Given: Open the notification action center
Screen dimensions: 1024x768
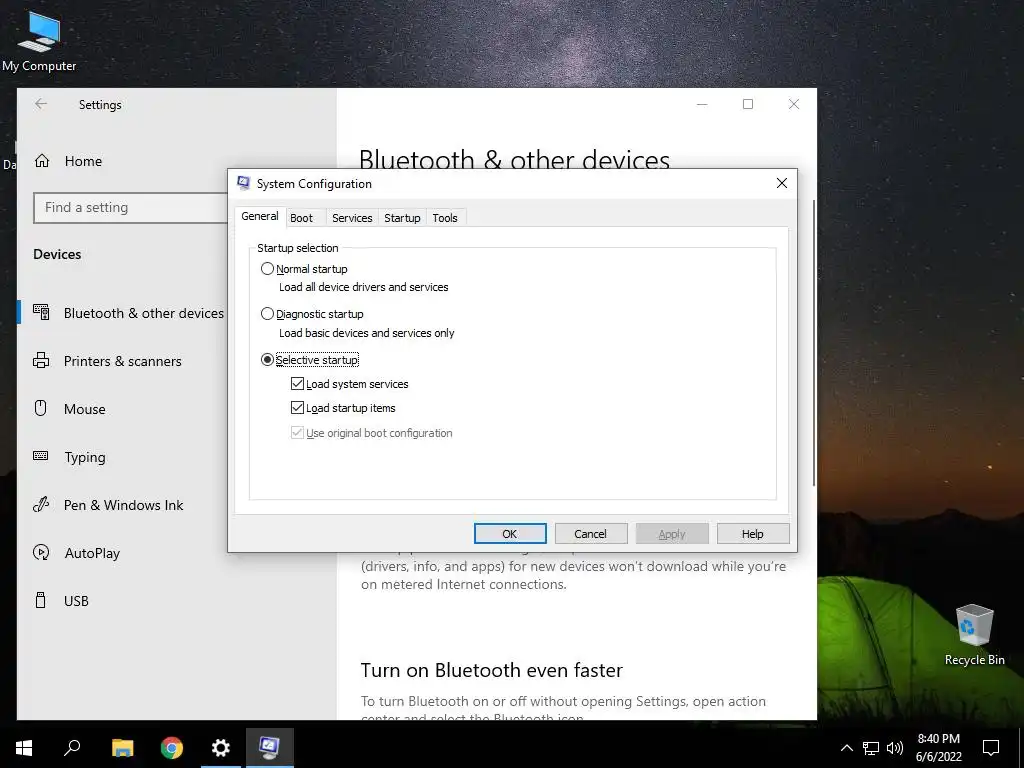Looking at the screenshot, I should (991, 748).
